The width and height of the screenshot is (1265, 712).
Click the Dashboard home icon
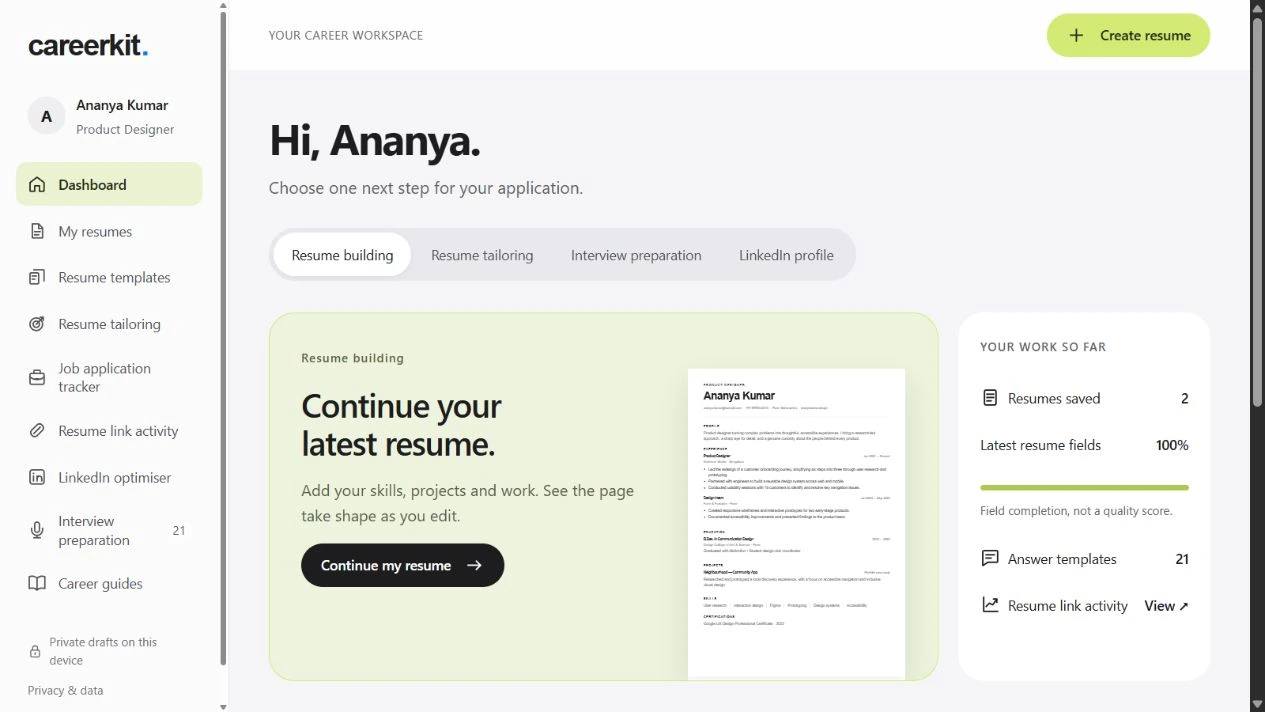pyautogui.click(x=37, y=184)
